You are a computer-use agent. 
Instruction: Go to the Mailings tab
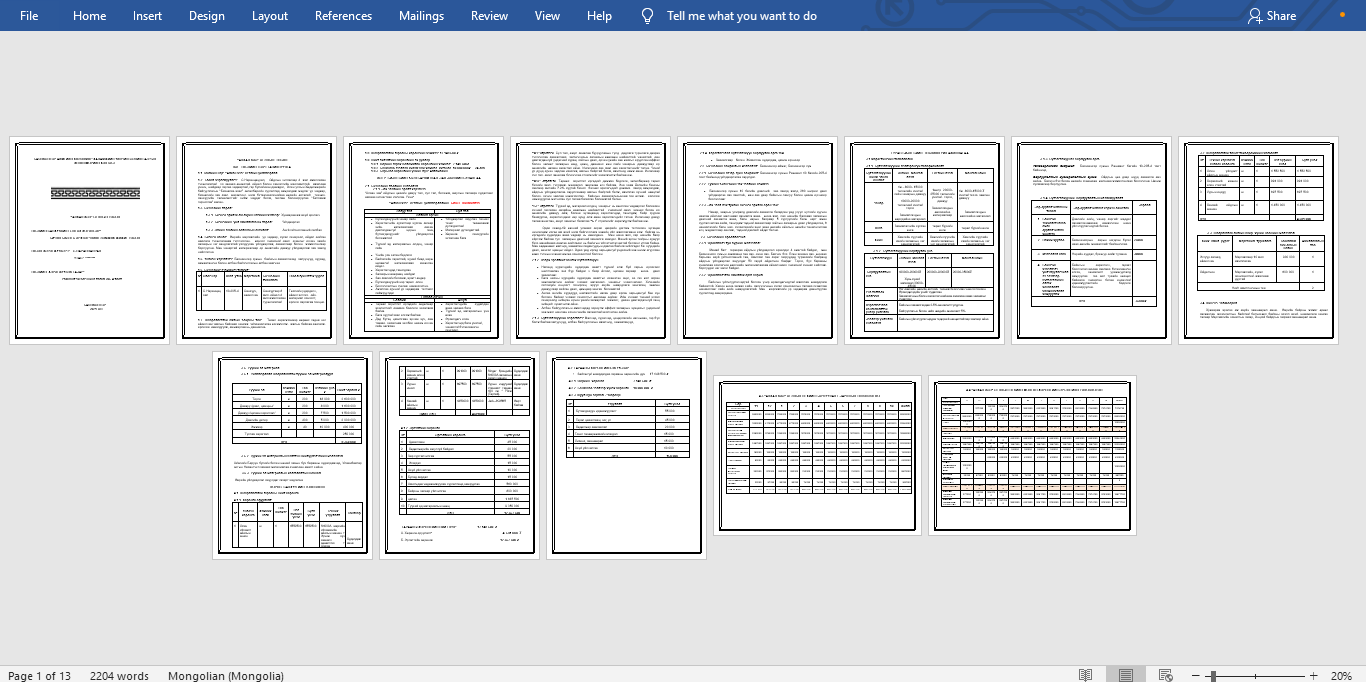point(421,16)
